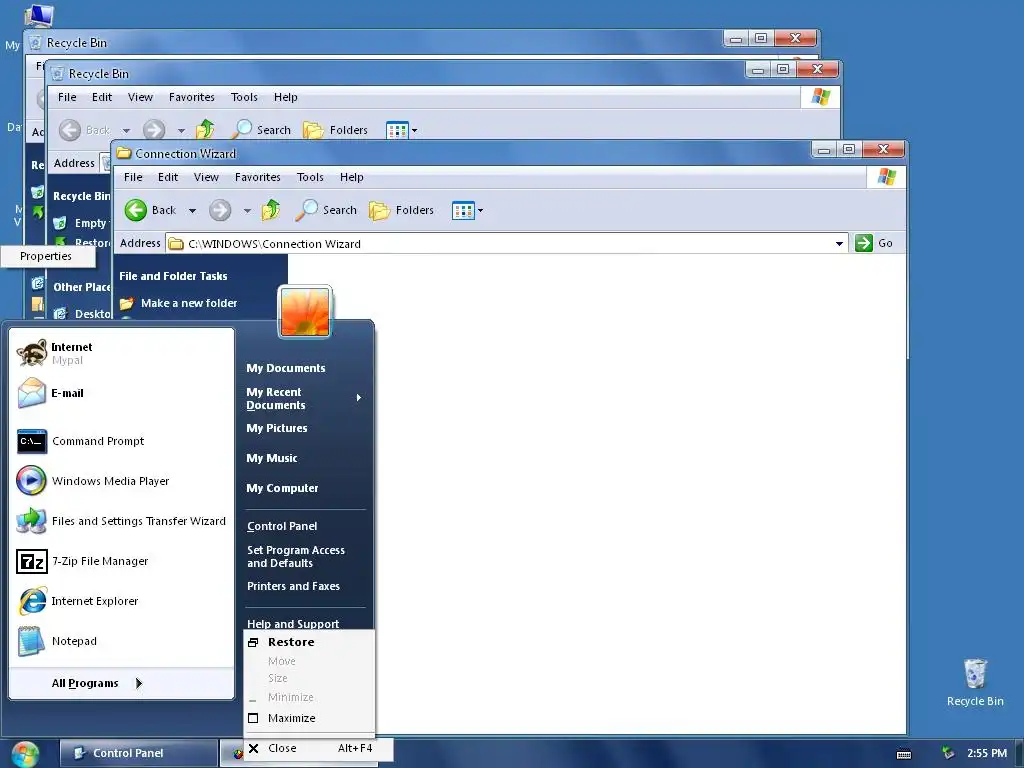This screenshot has width=1024, height=768.
Task: Open Favorites menu in Recycle Bin window
Action: (x=191, y=97)
